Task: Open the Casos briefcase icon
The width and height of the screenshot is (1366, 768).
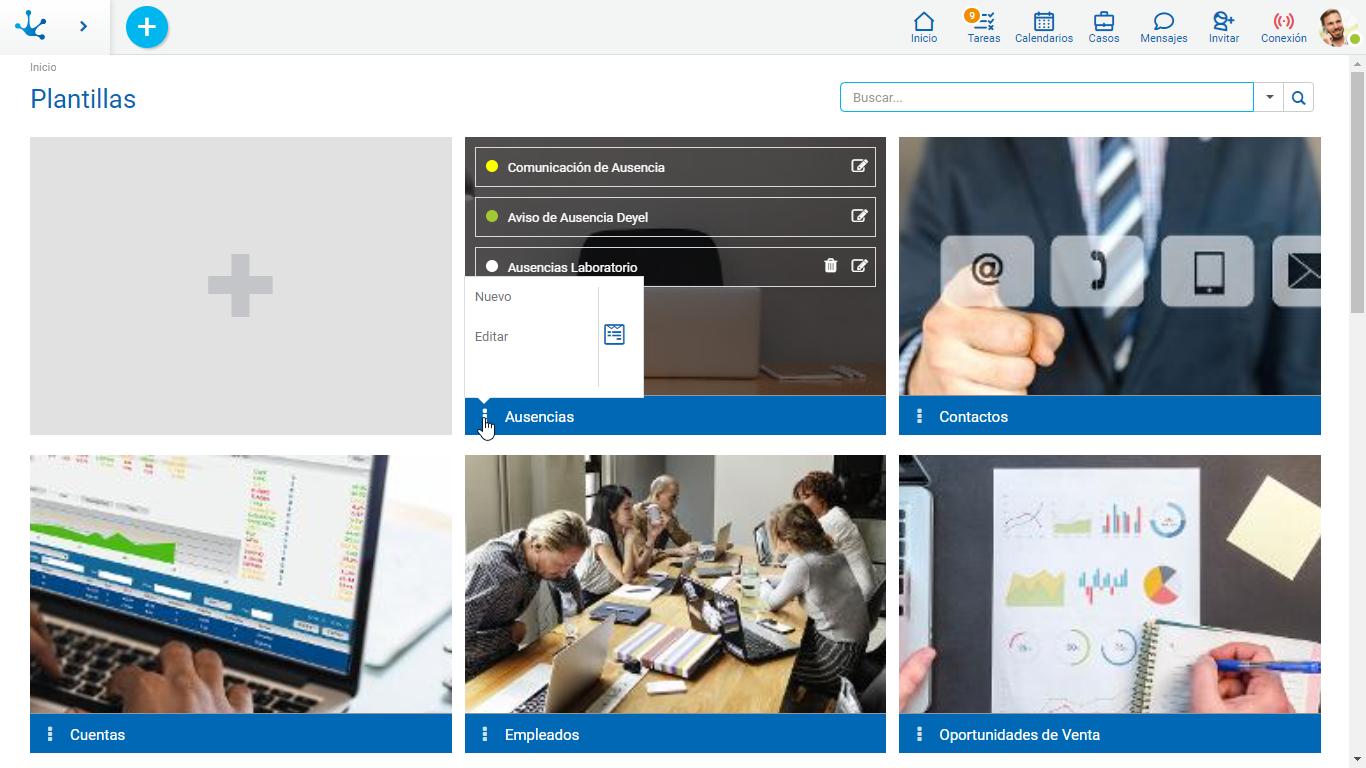Action: click(x=1104, y=22)
